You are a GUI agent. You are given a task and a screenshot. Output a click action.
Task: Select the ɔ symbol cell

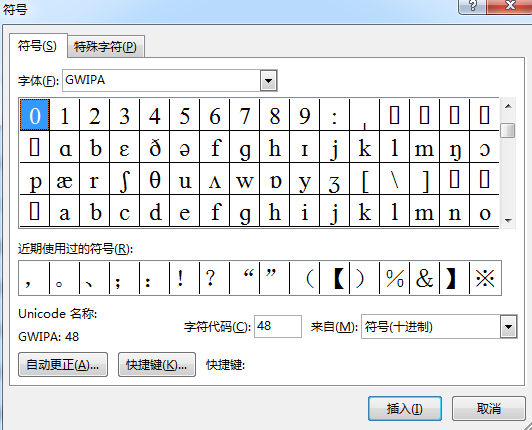(484, 147)
